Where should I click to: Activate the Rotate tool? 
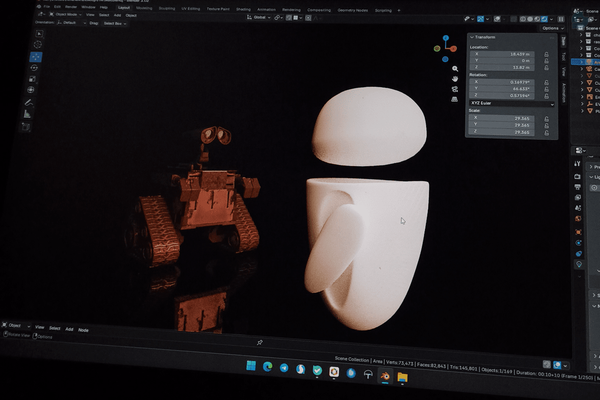(34, 68)
